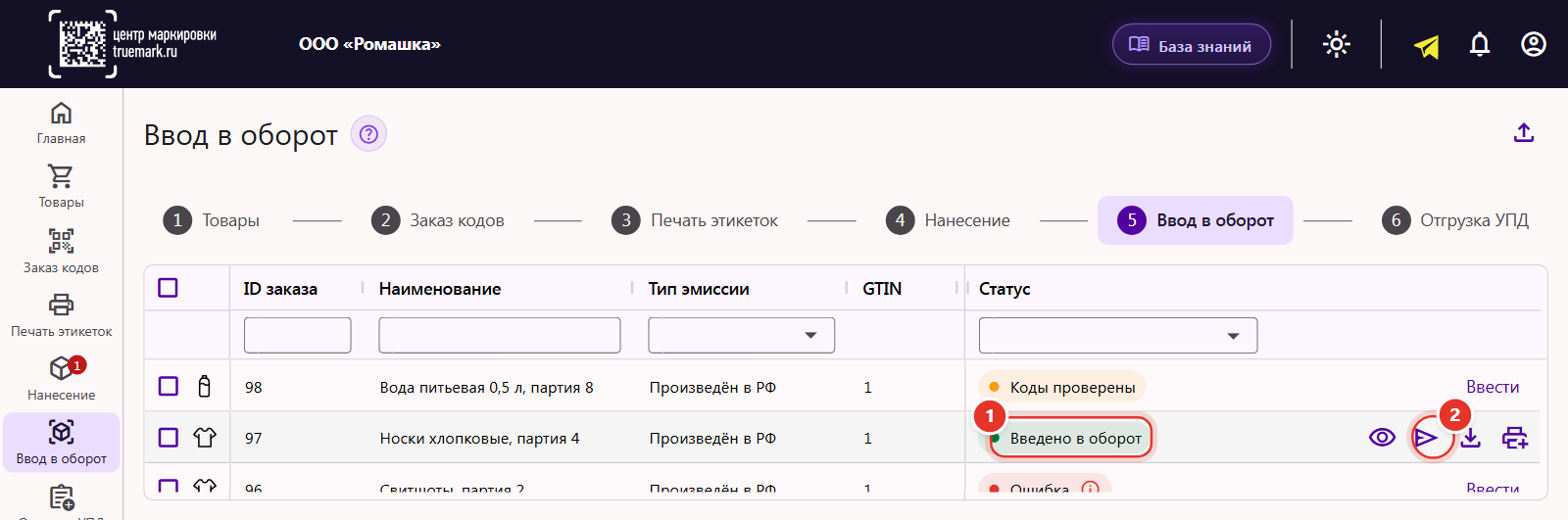The width and height of the screenshot is (1568, 520).
Task: Open the truemark.ru logo home link
Action: tap(132, 44)
